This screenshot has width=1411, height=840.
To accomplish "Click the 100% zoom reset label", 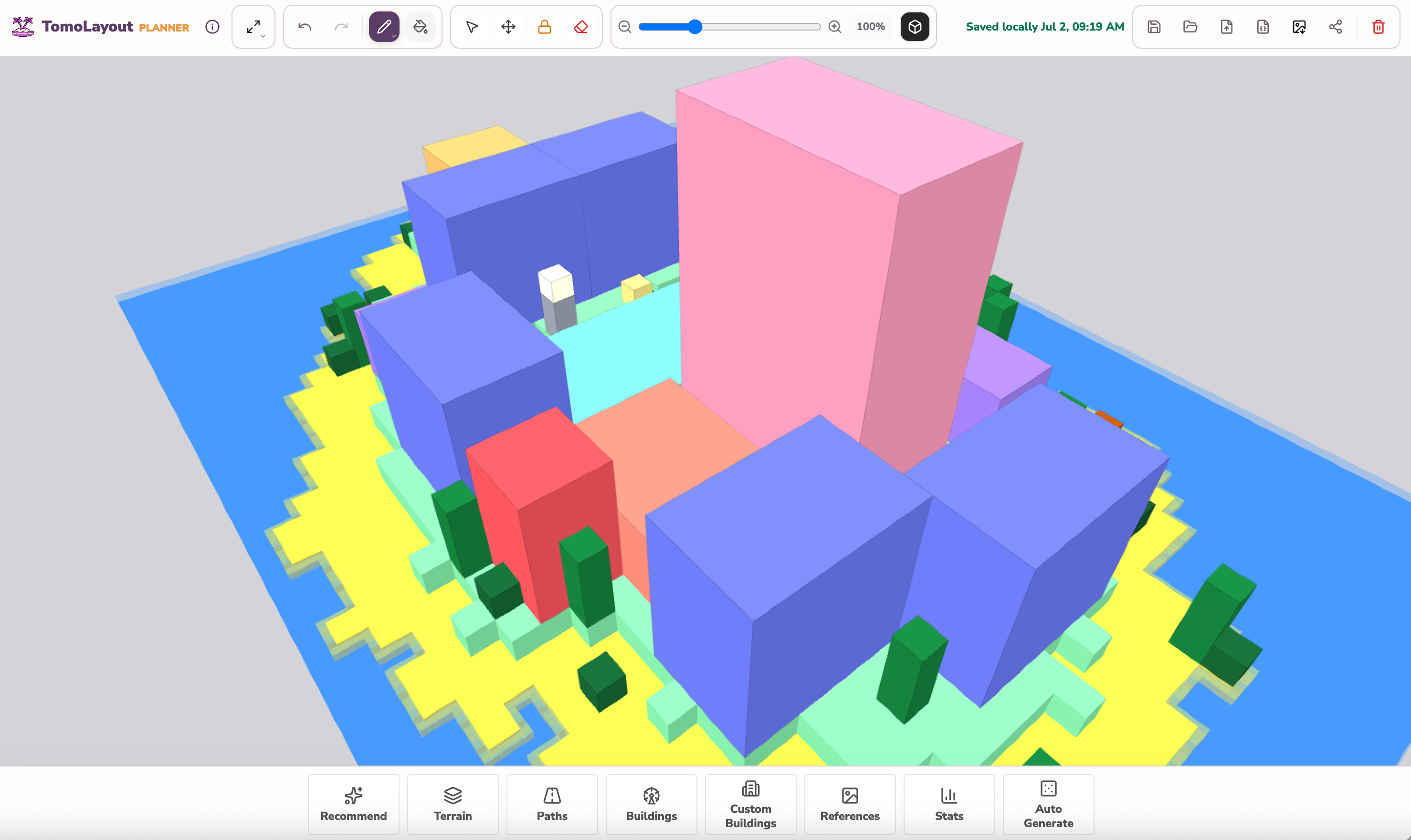I will tap(871, 27).
